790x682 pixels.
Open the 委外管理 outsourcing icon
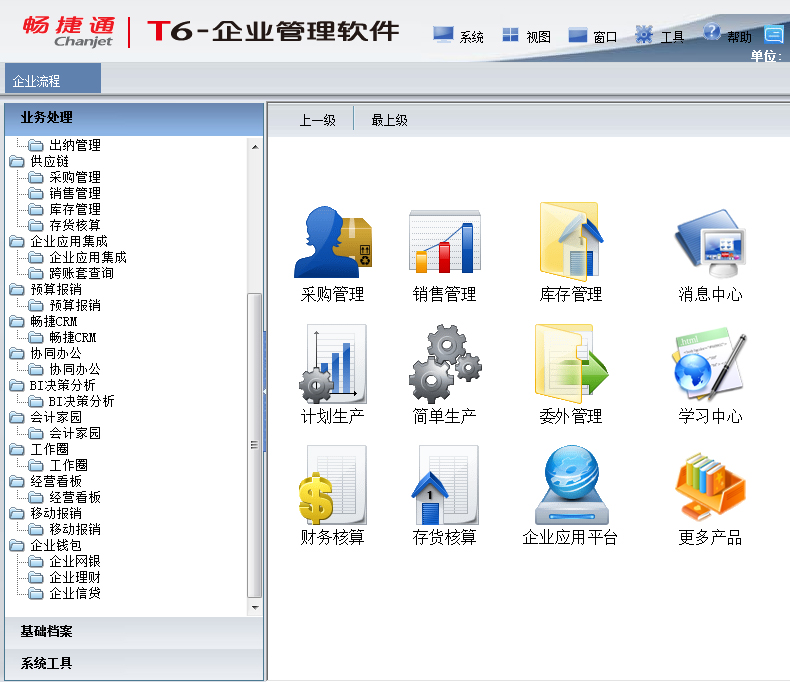click(x=570, y=364)
